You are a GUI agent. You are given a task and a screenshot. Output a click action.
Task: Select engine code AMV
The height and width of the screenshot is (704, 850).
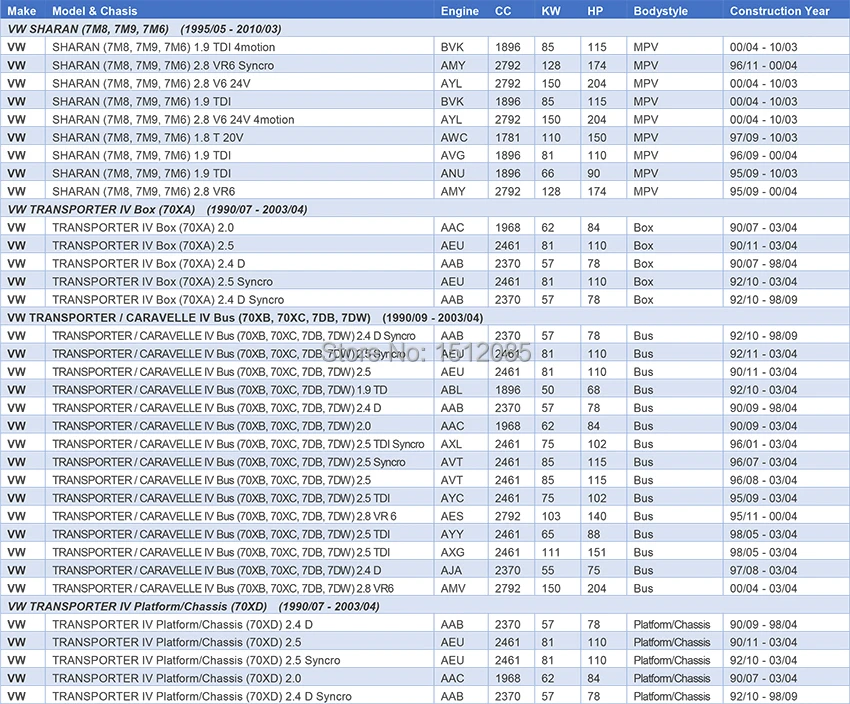453,588
